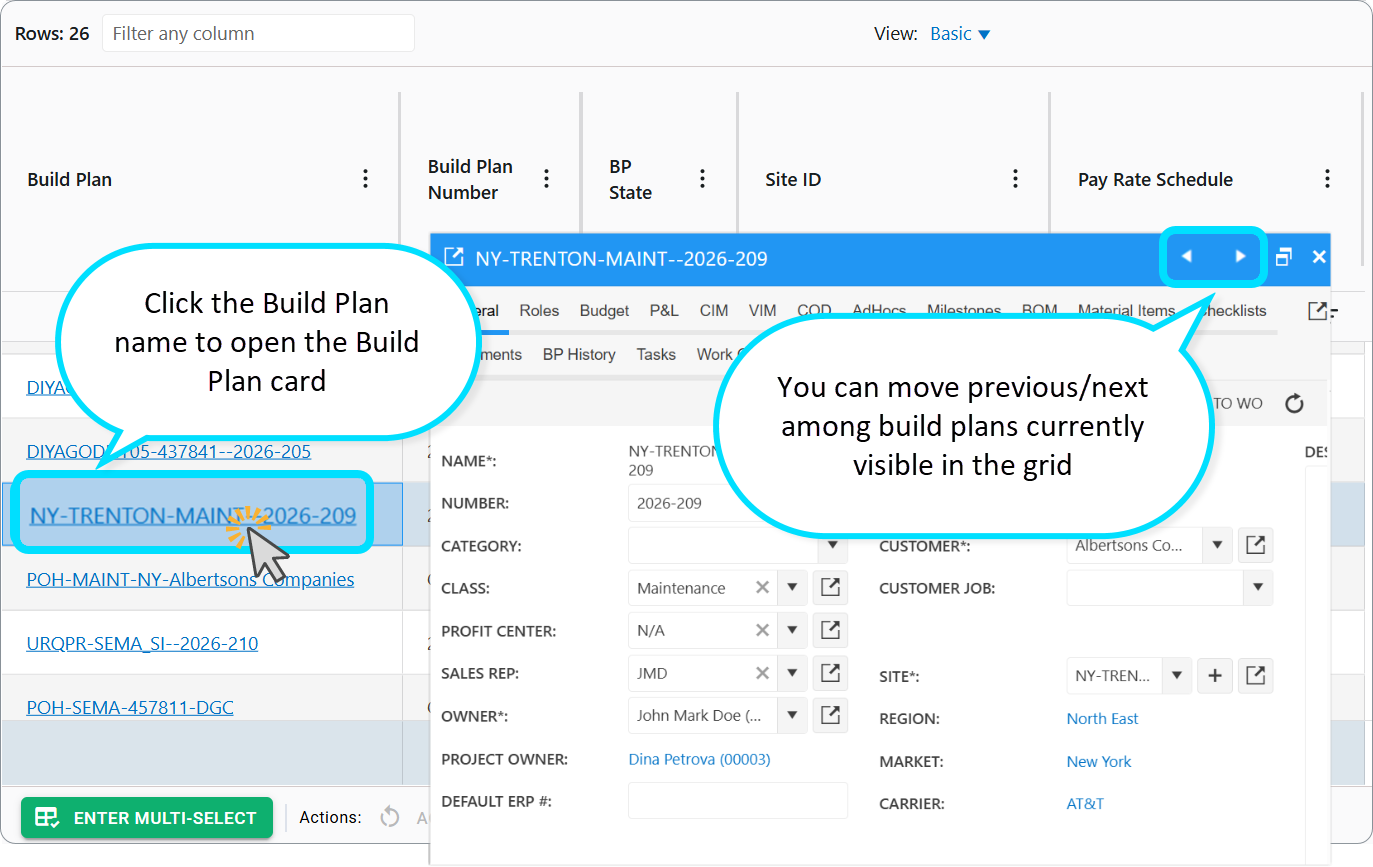The height and width of the screenshot is (867, 1373).
Task: Expand the Customer Job dropdown
Action: pos(1258,588)
